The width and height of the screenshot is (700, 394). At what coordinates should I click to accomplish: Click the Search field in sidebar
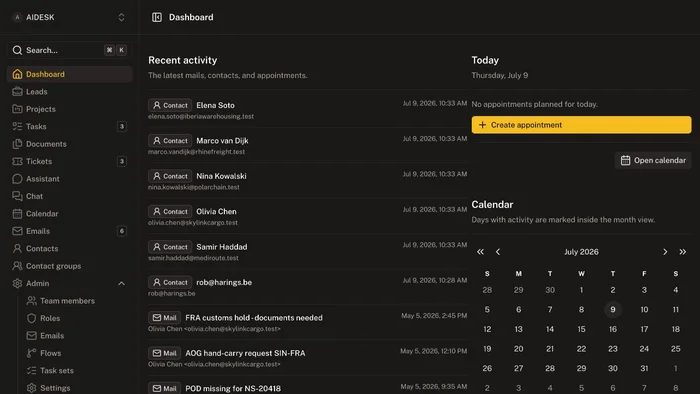point(69,50)
